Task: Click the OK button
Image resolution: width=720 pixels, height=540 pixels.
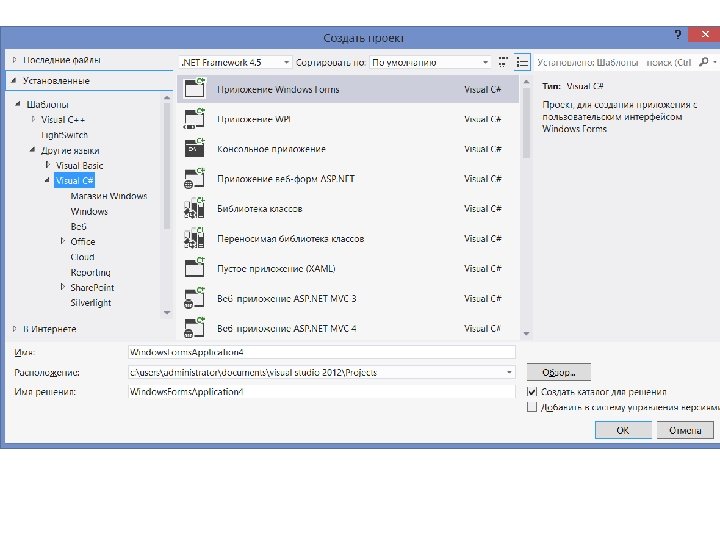Action: click(623, 430)
